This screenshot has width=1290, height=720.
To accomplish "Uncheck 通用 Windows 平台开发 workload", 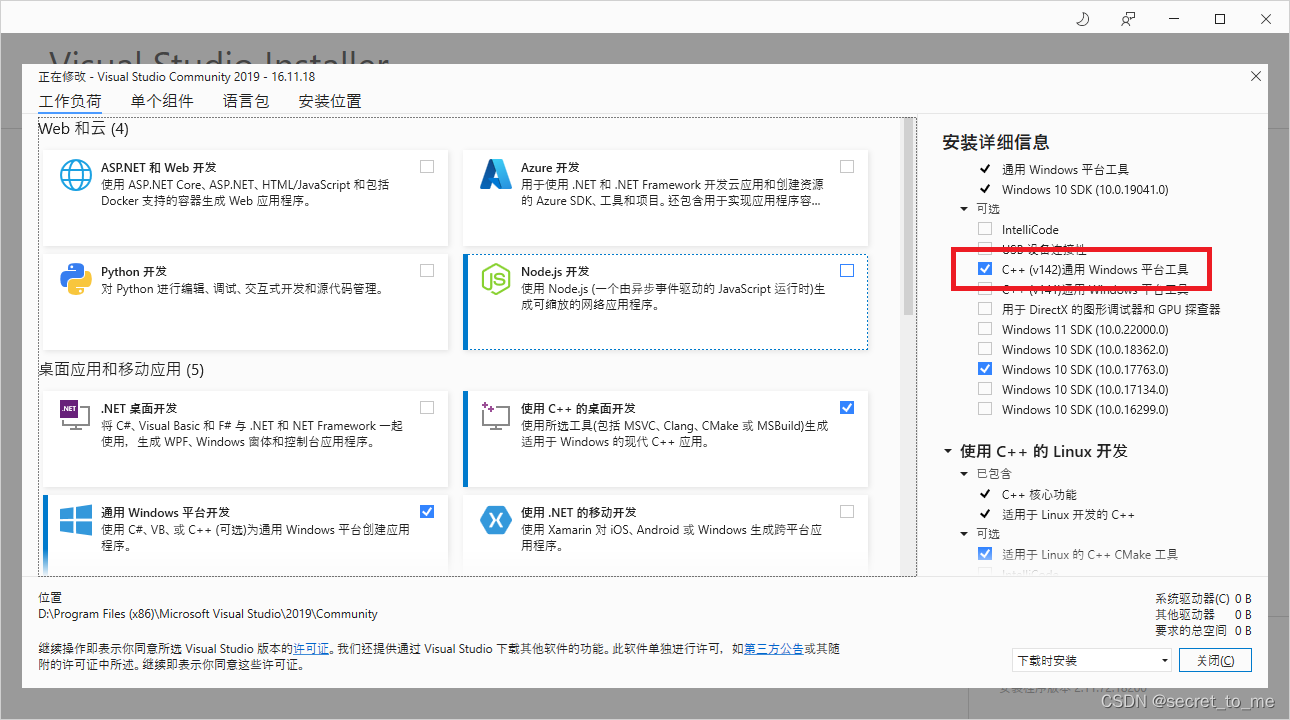I will [x=427, y=511].
